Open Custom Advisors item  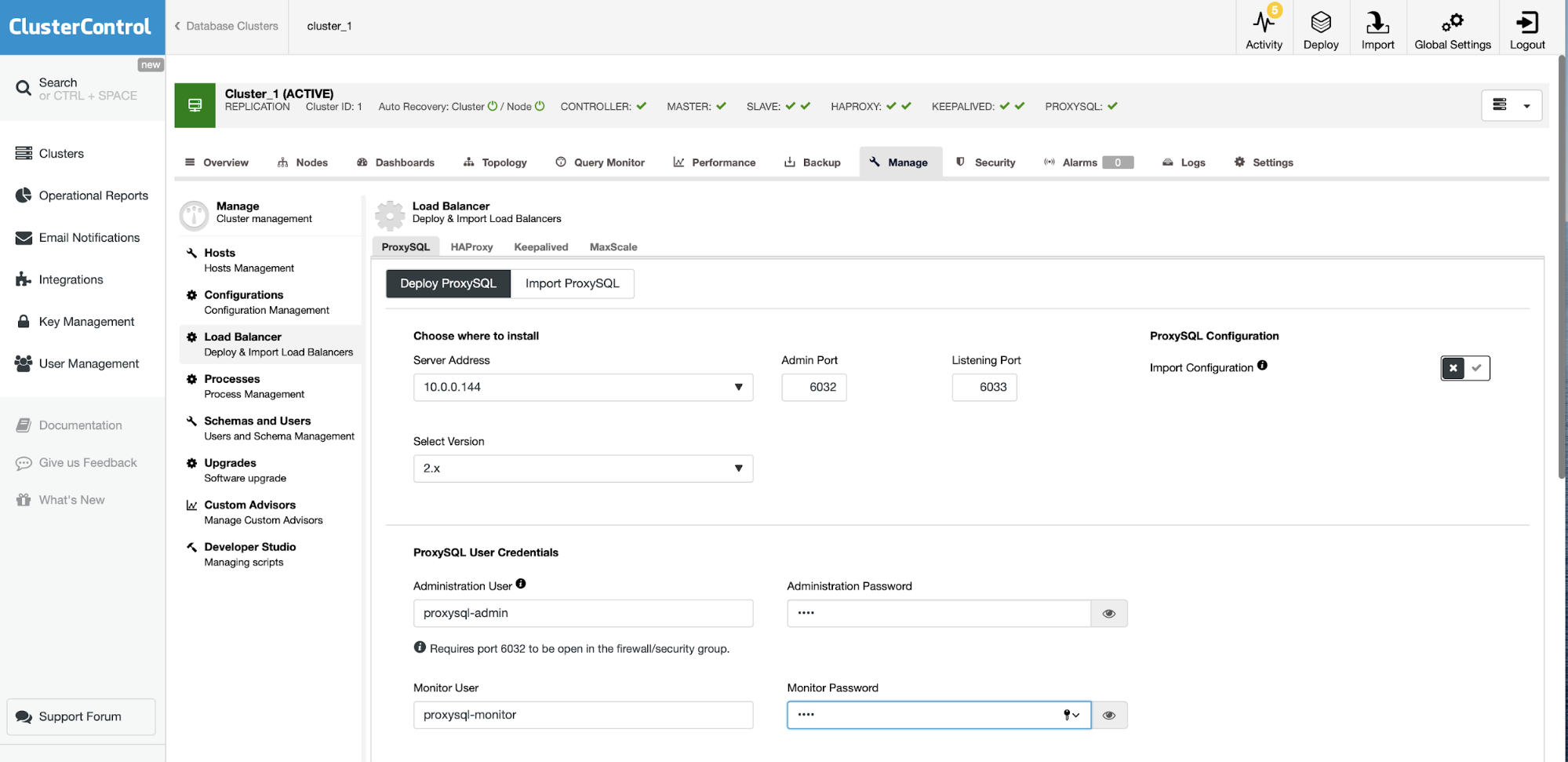(271, 512)
